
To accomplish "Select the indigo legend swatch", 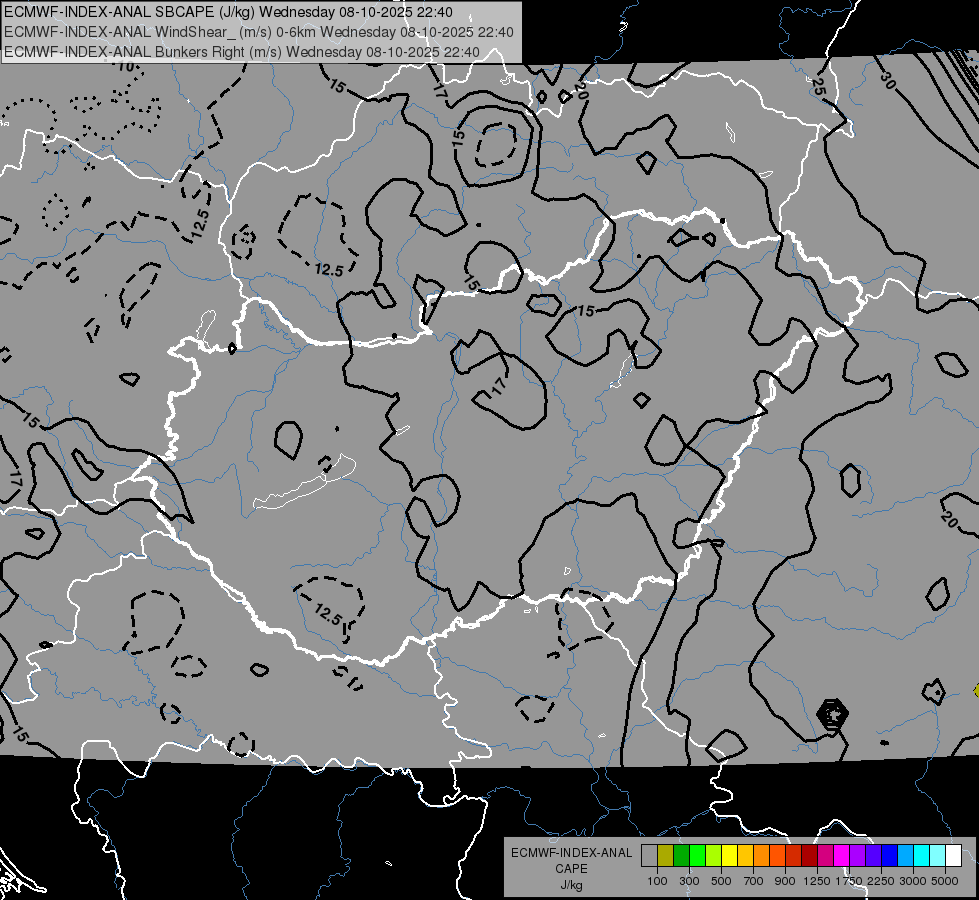I will pyautogui.click(x=873, y=856).
